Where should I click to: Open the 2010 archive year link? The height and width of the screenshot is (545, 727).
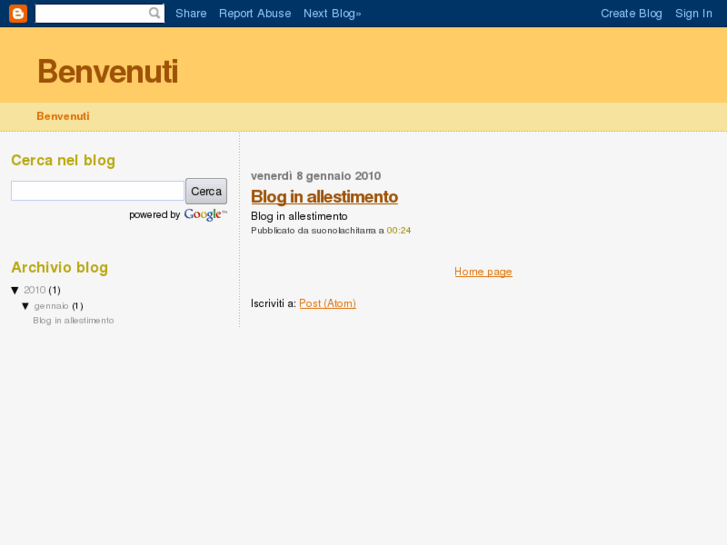35,290
